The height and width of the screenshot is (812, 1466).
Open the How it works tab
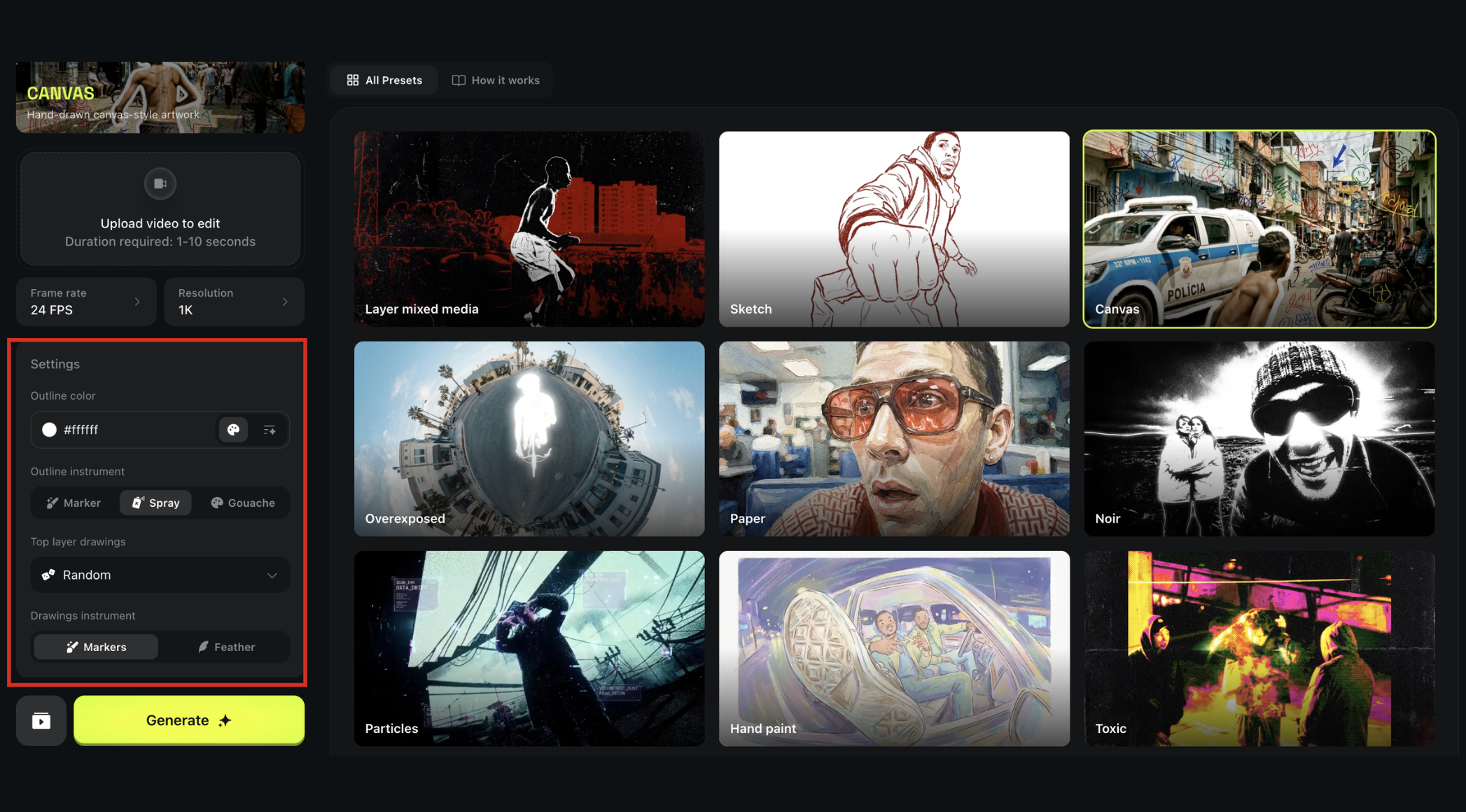497,80
